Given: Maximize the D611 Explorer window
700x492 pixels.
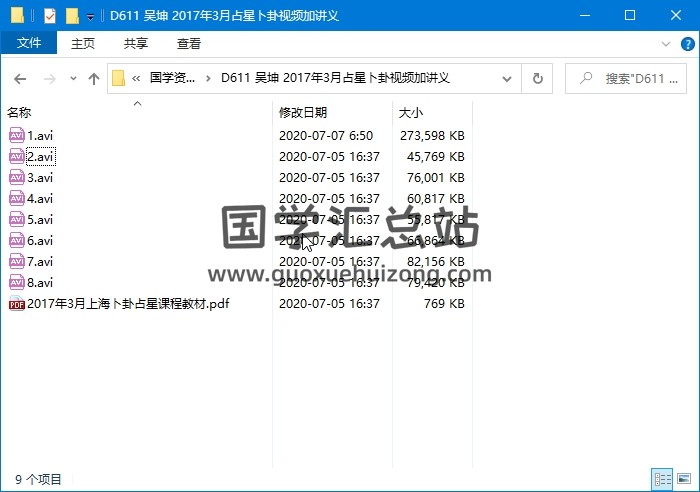Looking at the screenshot, I should [630, 16].
